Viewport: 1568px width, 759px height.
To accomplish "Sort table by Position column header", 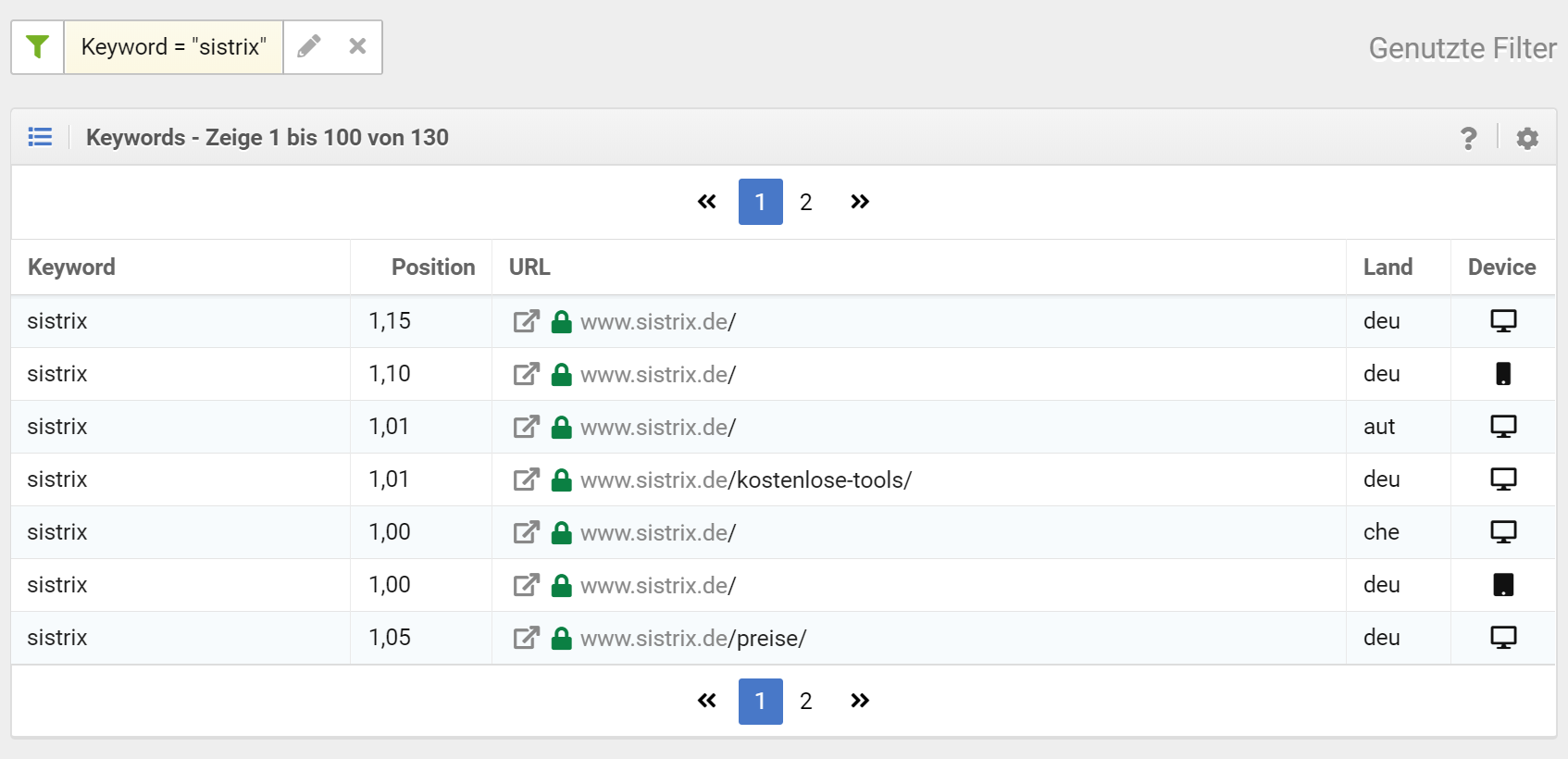I will (x=432, y=268).
